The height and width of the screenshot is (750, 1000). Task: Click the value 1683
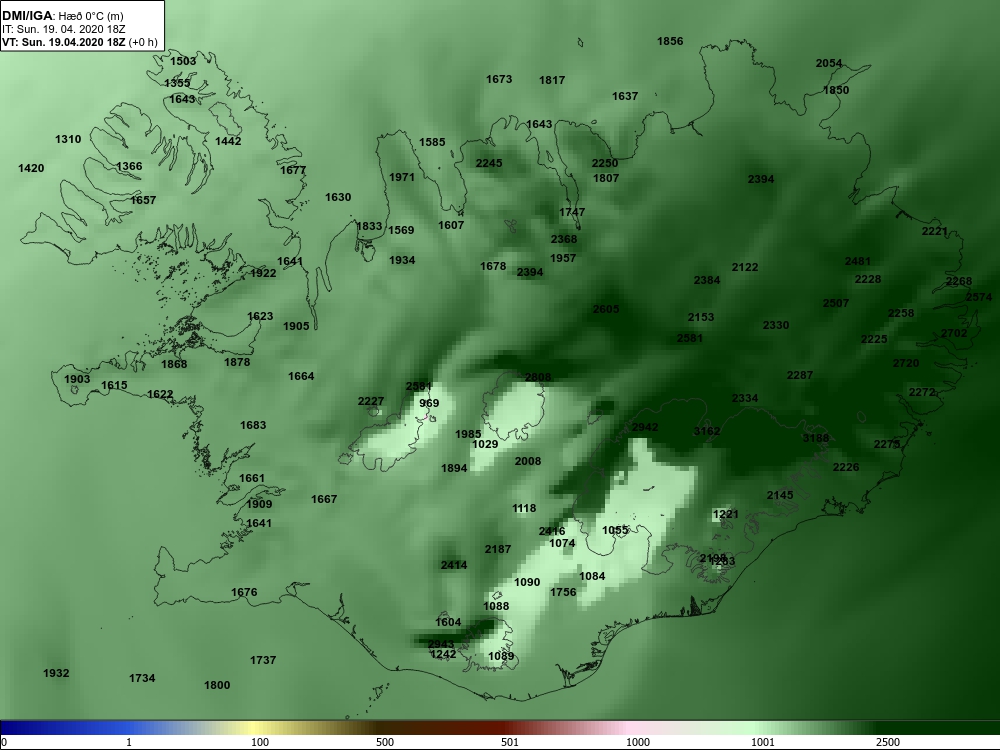pyautogui.click(x=253, y=425)
